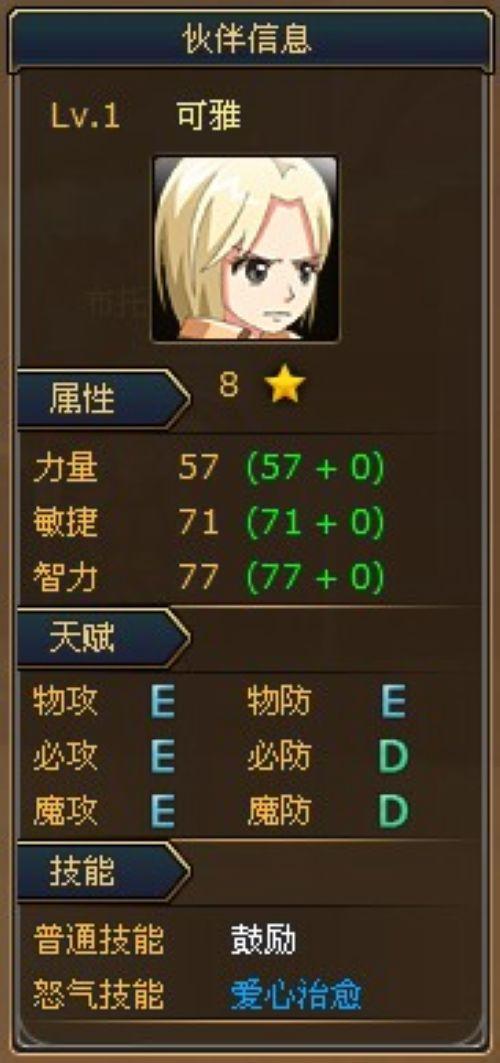
Task: Click the 鼓励 normal skill name
Action: 263,940
